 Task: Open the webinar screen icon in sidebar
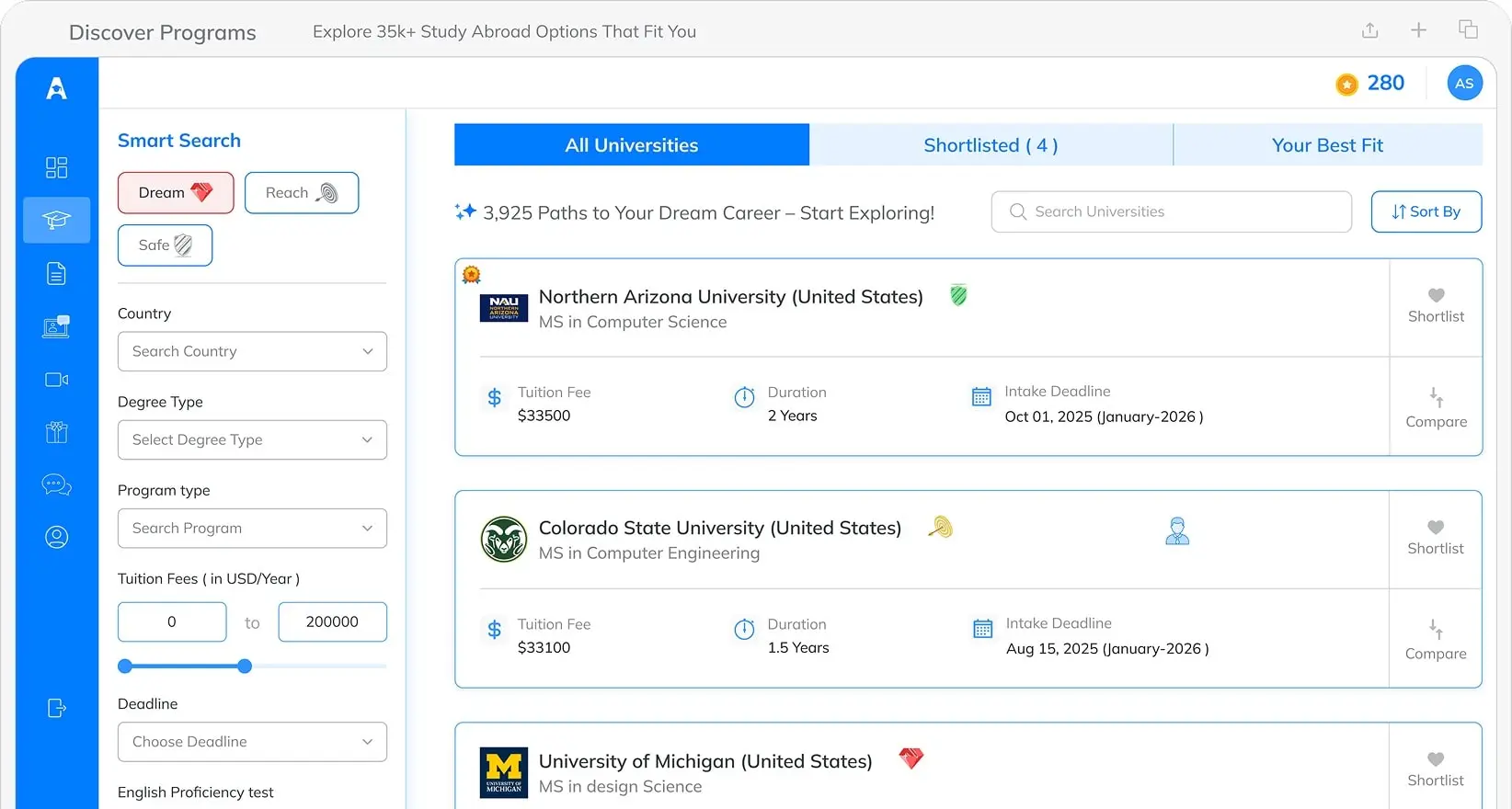coord(56,326)
